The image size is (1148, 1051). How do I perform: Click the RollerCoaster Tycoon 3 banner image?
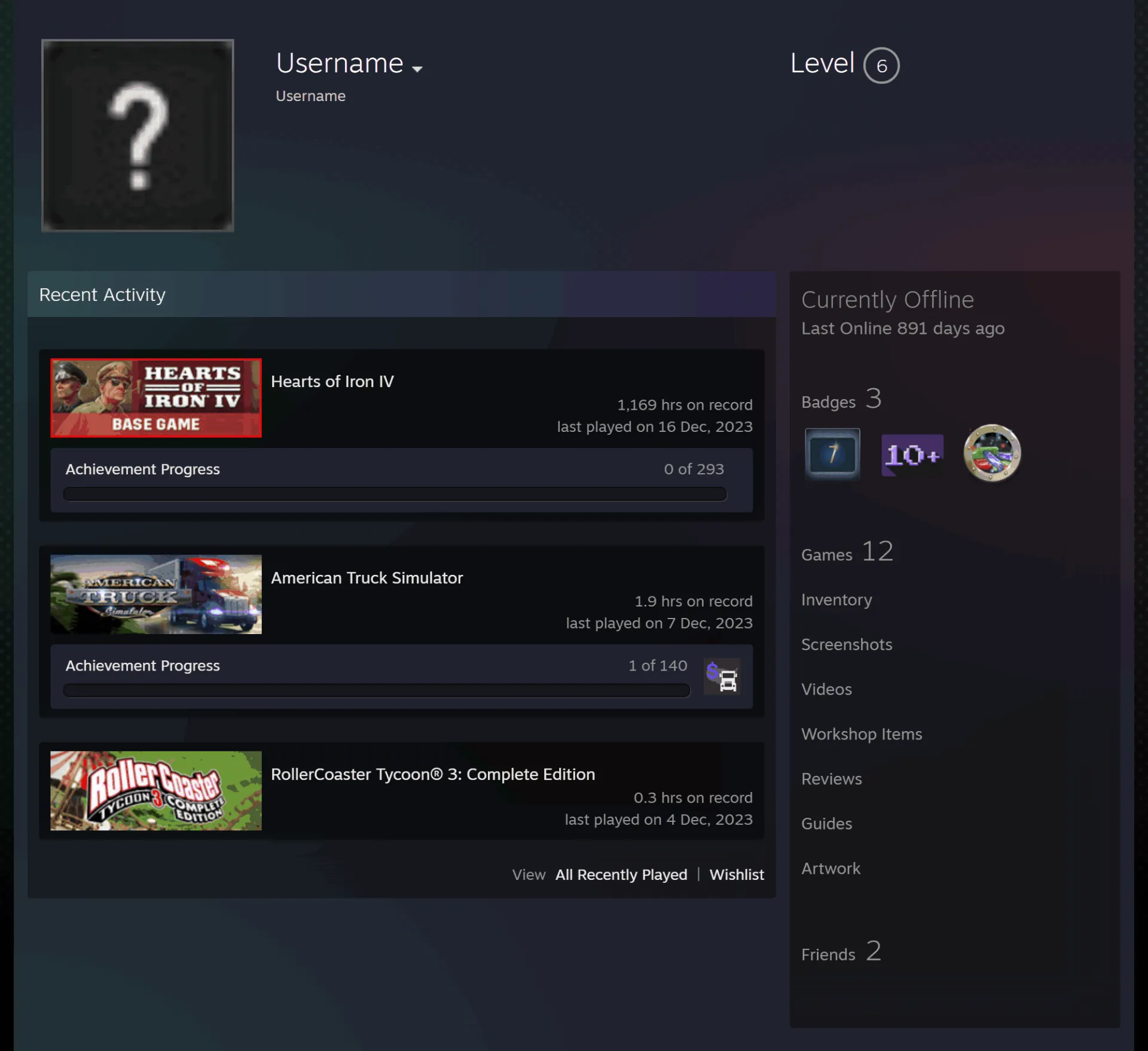[156, 791]
